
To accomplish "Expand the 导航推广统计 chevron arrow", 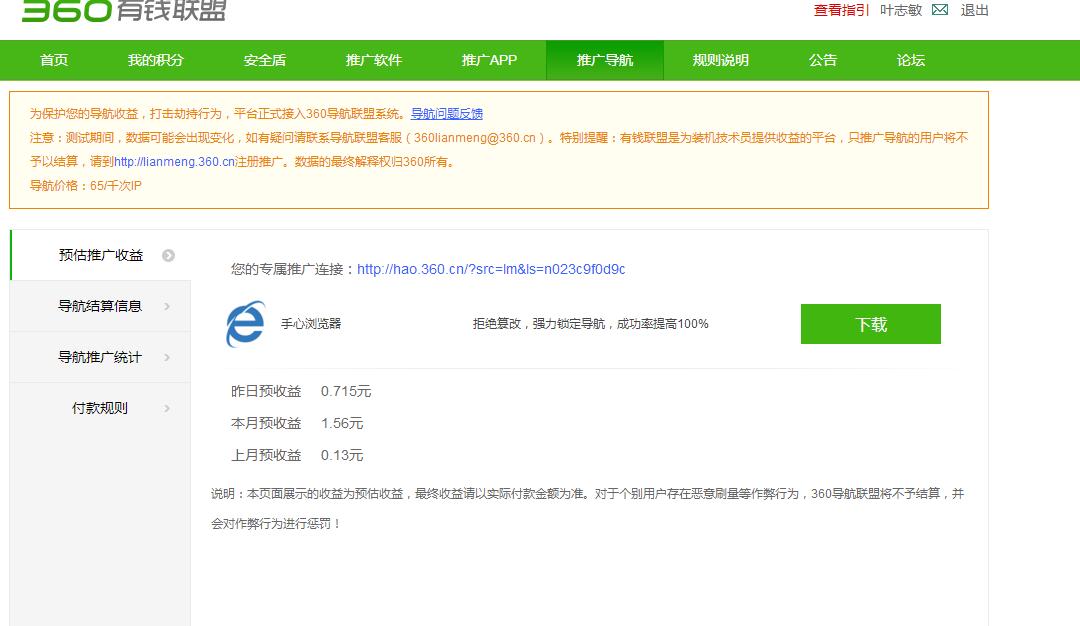I will (x=167, y=357).
